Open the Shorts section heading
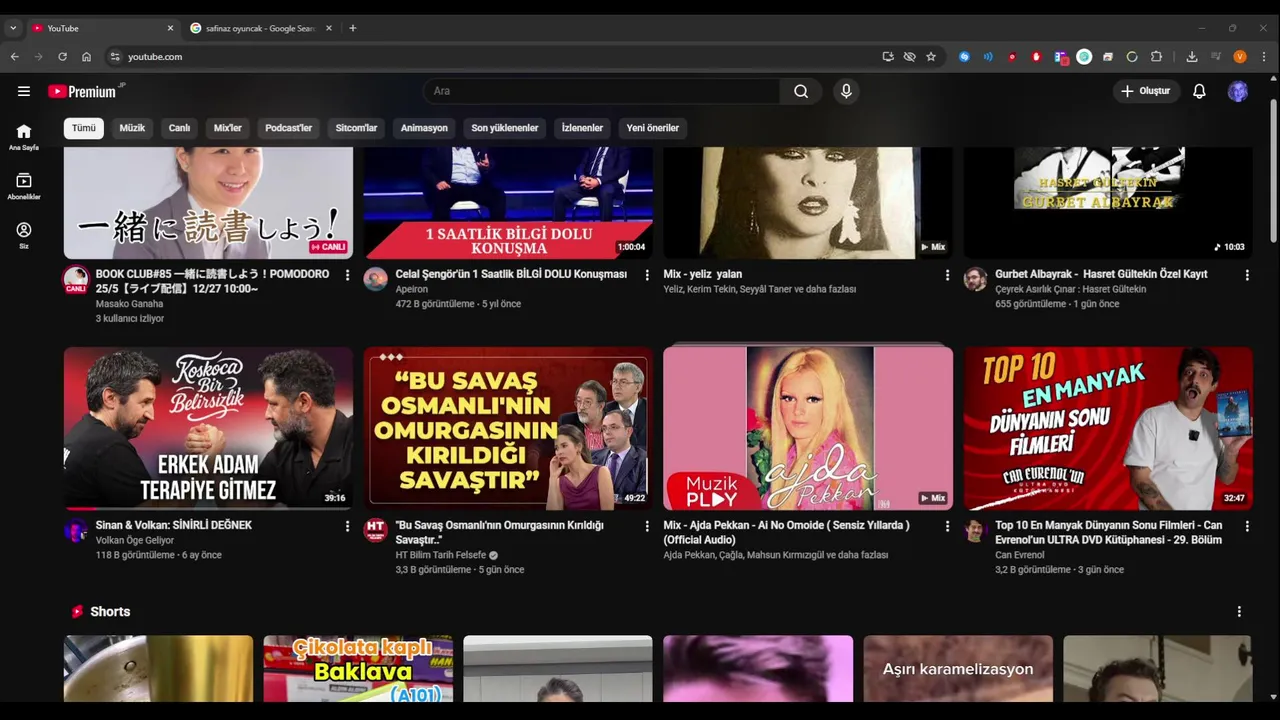The image size is (1280, 720). pos(110,612)
